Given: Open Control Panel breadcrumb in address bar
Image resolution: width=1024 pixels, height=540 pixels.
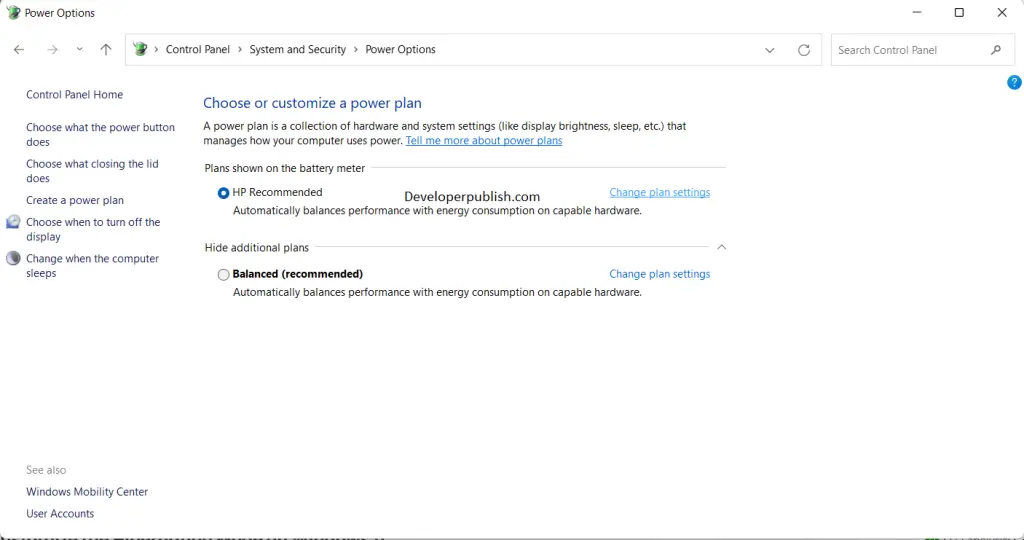Looking at the screenshot, I should pos(198,50).
